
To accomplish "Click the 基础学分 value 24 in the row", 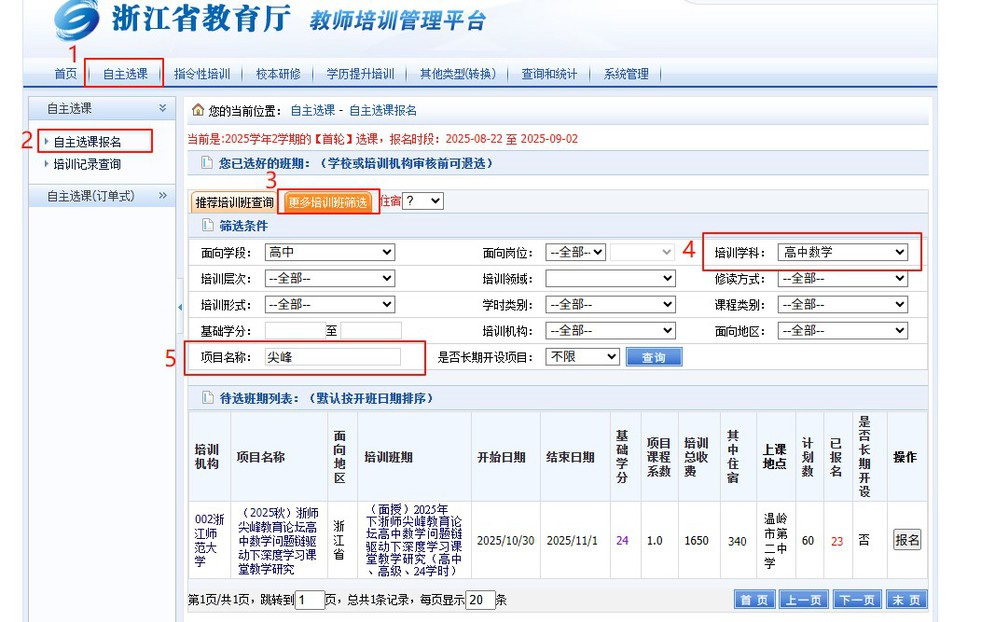I will (x=622, y=540).
